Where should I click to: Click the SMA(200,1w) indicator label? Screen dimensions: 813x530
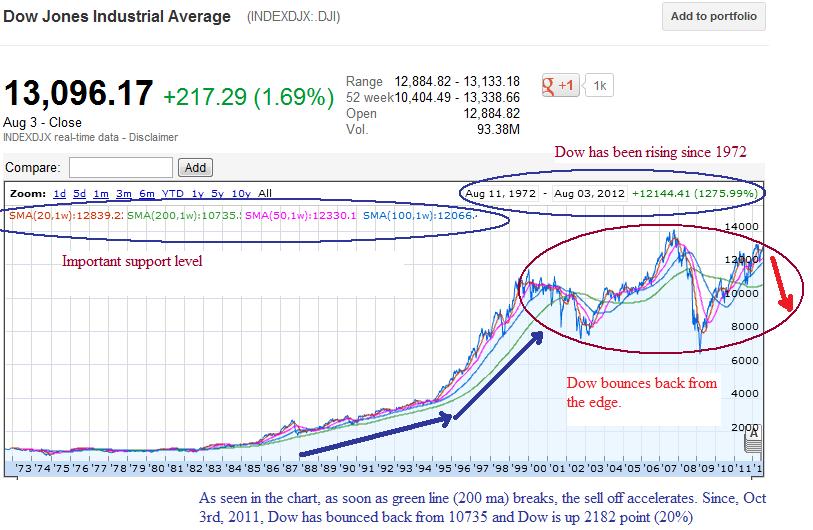[184, 215]
